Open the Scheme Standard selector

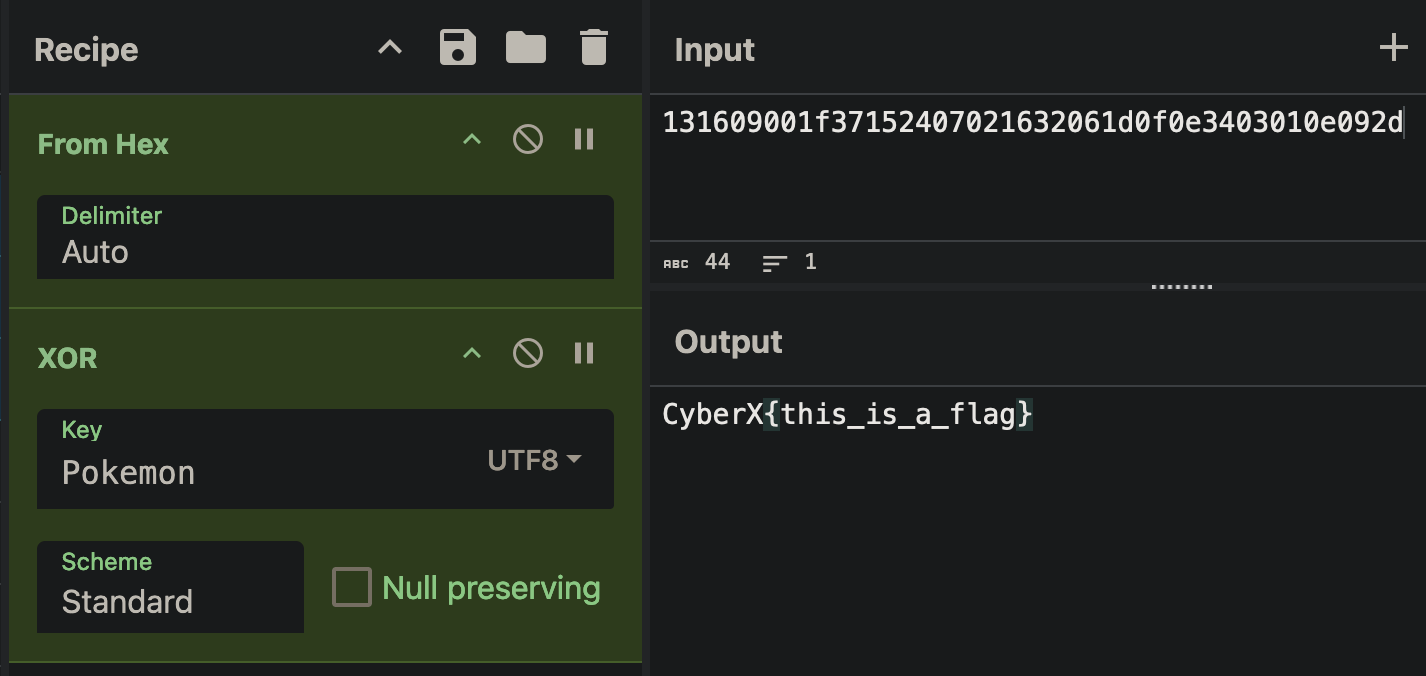click(x=170, y=587)
